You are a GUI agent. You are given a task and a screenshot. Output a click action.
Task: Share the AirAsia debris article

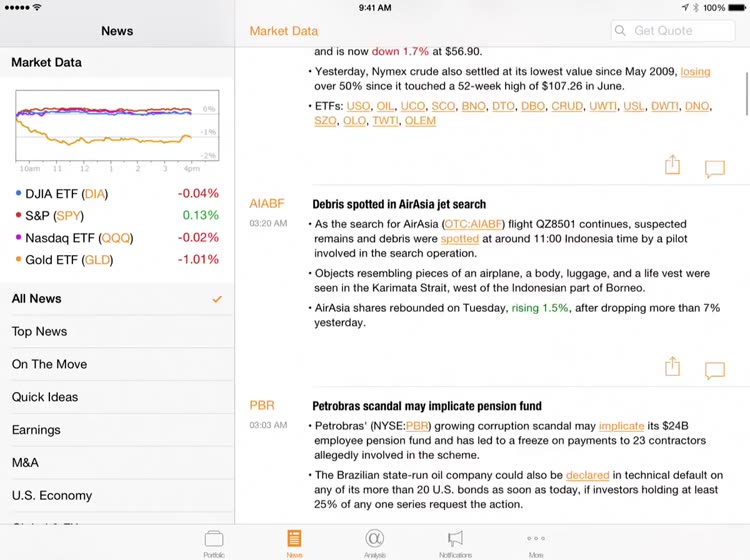tap(673, 366)
